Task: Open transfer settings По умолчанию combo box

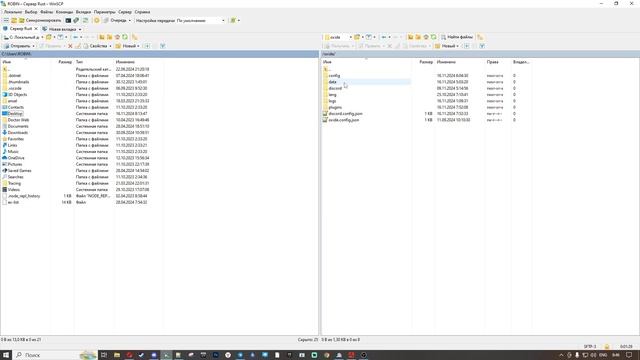Action: point(200,20)
